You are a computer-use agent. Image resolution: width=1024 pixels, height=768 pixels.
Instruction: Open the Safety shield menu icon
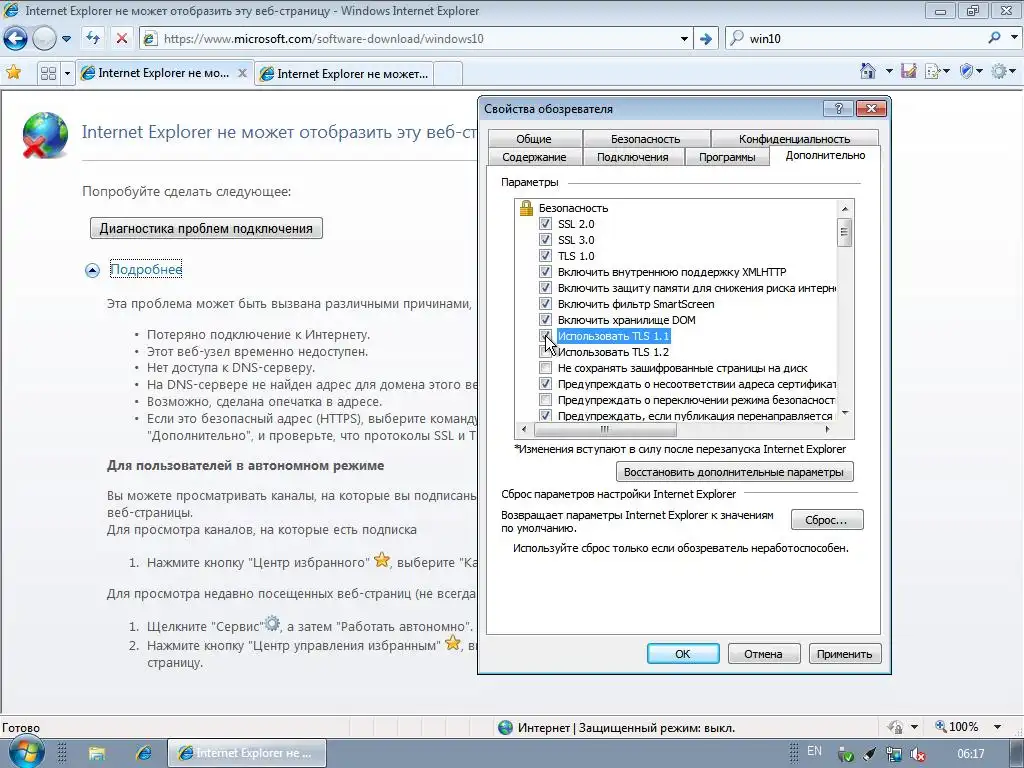967,71
